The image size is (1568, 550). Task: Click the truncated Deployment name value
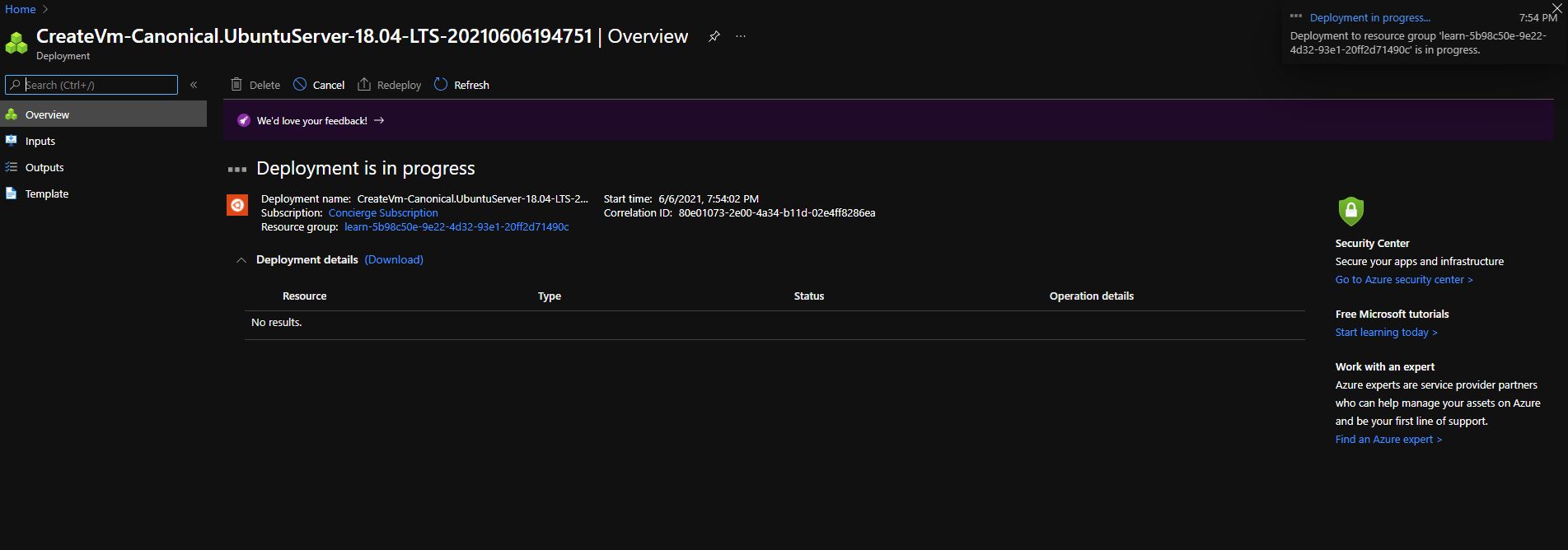pyautogui.click(x=473, y=198)
